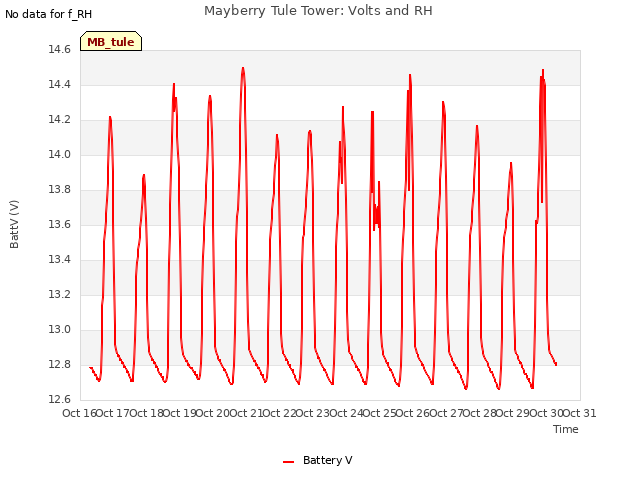Screen dimensions: 640x480
Task: Click the 13.0 y-axis tick value
Action: [x=60, y=330]
